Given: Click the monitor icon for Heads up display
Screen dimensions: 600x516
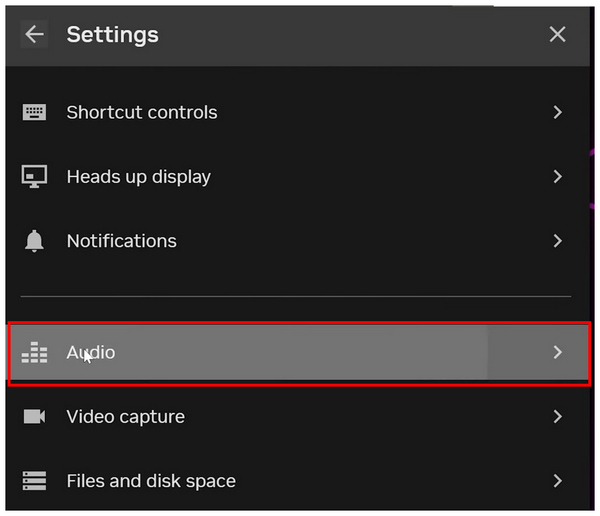Looking at the screenshot, I should 35,177.
